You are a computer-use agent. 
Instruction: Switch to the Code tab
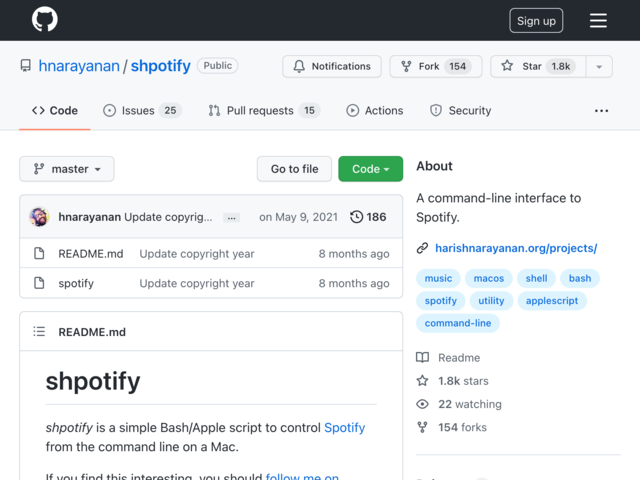[55, 111]
